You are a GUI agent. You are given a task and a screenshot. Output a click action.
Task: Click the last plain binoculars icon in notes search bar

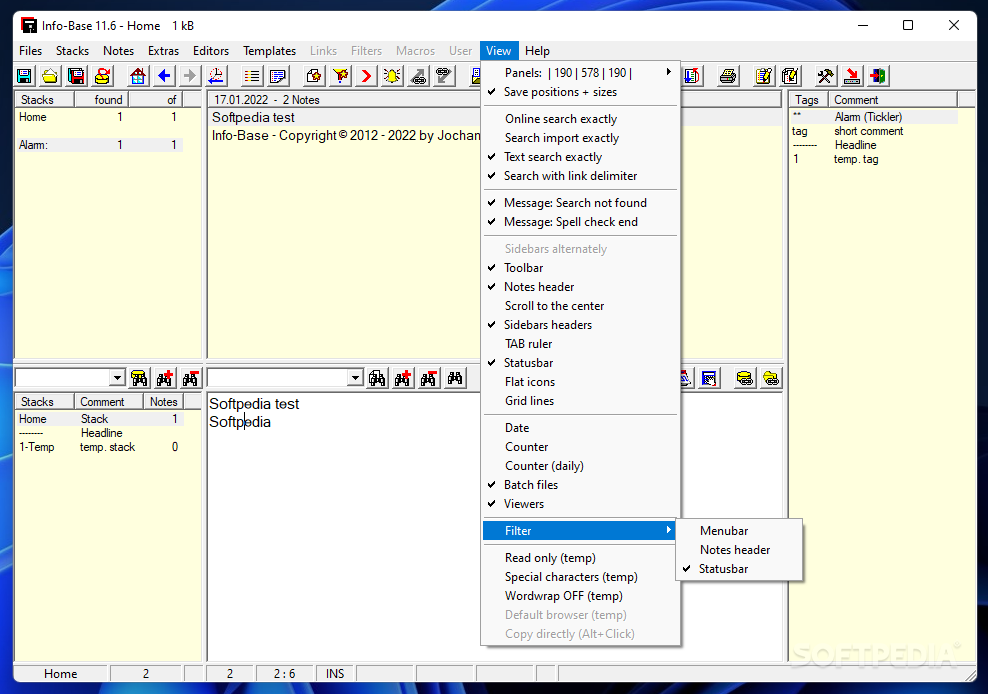[455, 378]
